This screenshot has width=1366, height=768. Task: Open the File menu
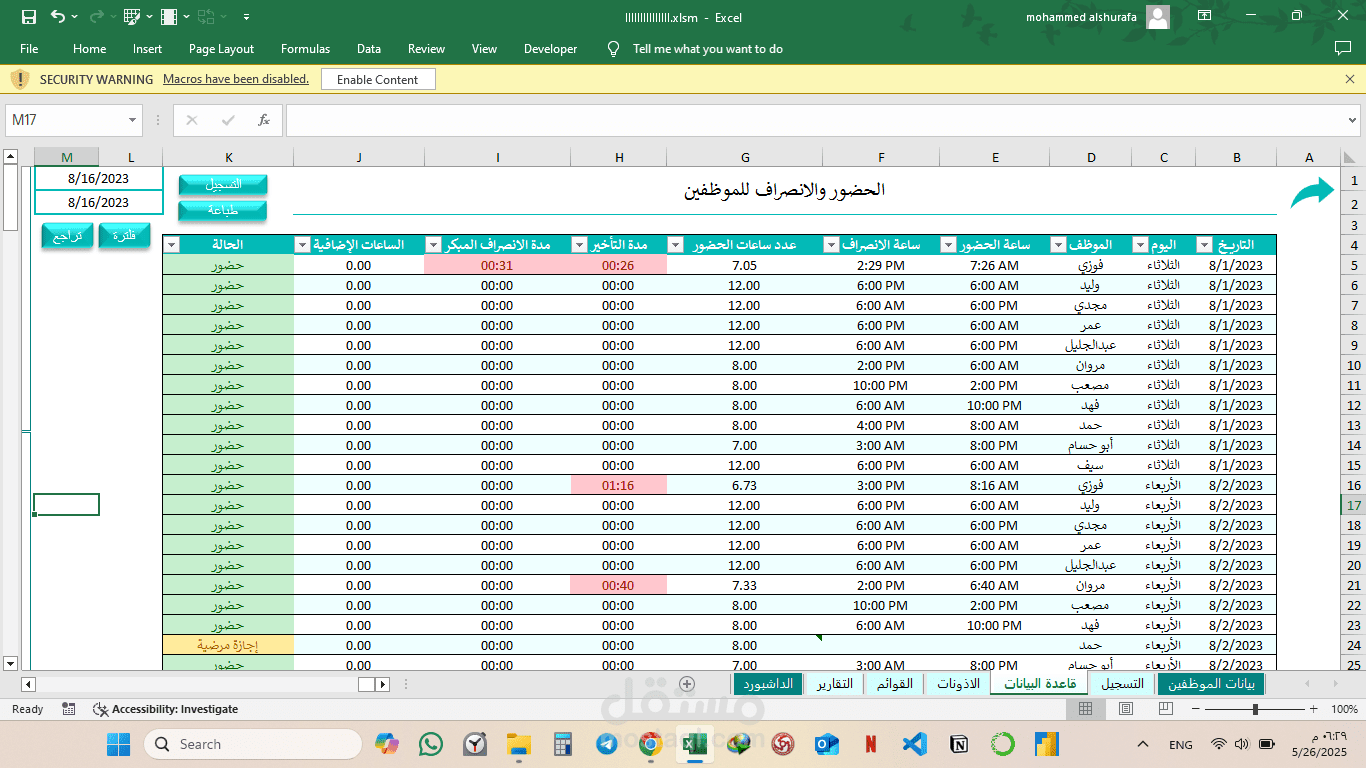coord(29,48)
